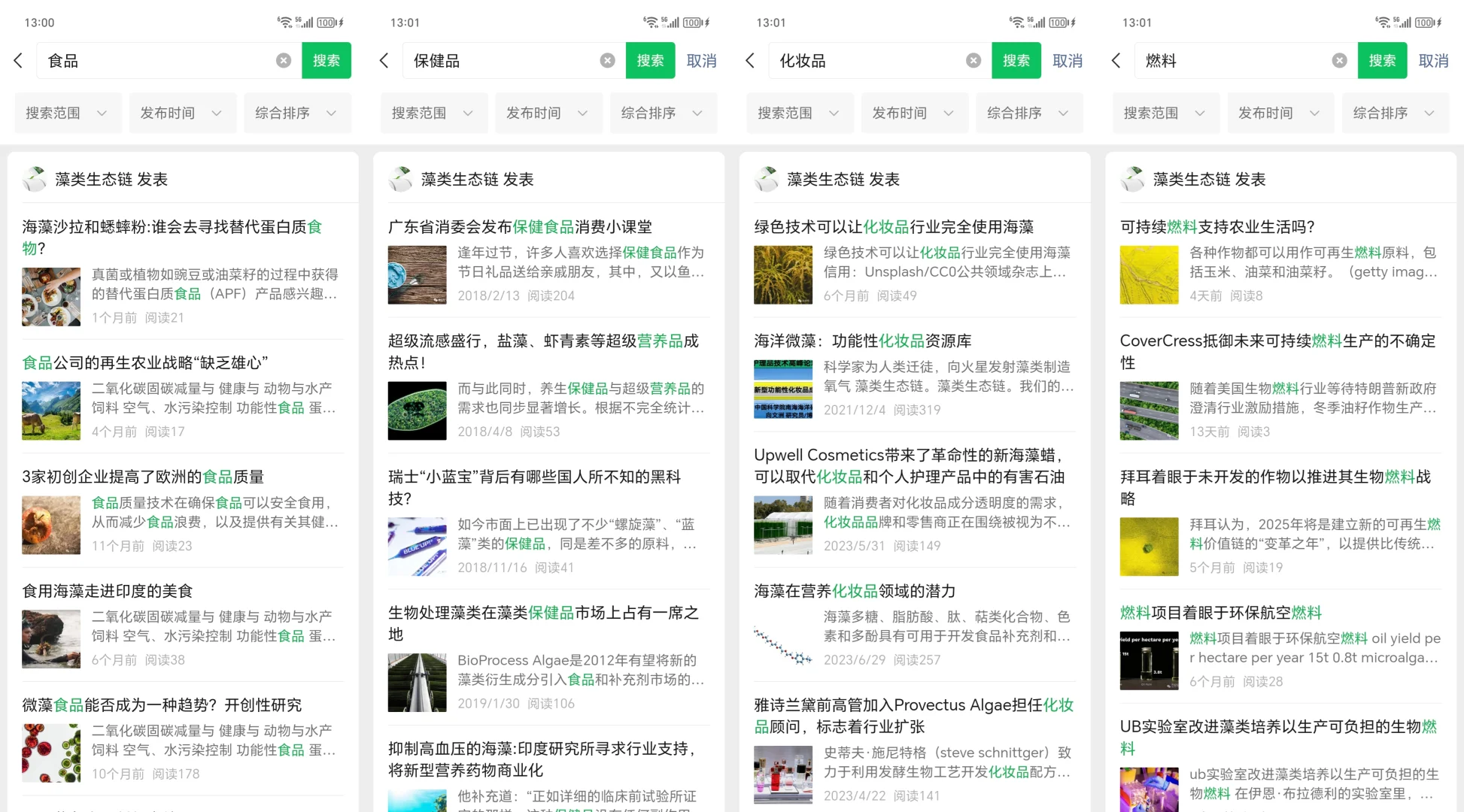Tap the green 搜索 button on the 食品 page
Screen dimensions: 1464x812
[326, 60]
